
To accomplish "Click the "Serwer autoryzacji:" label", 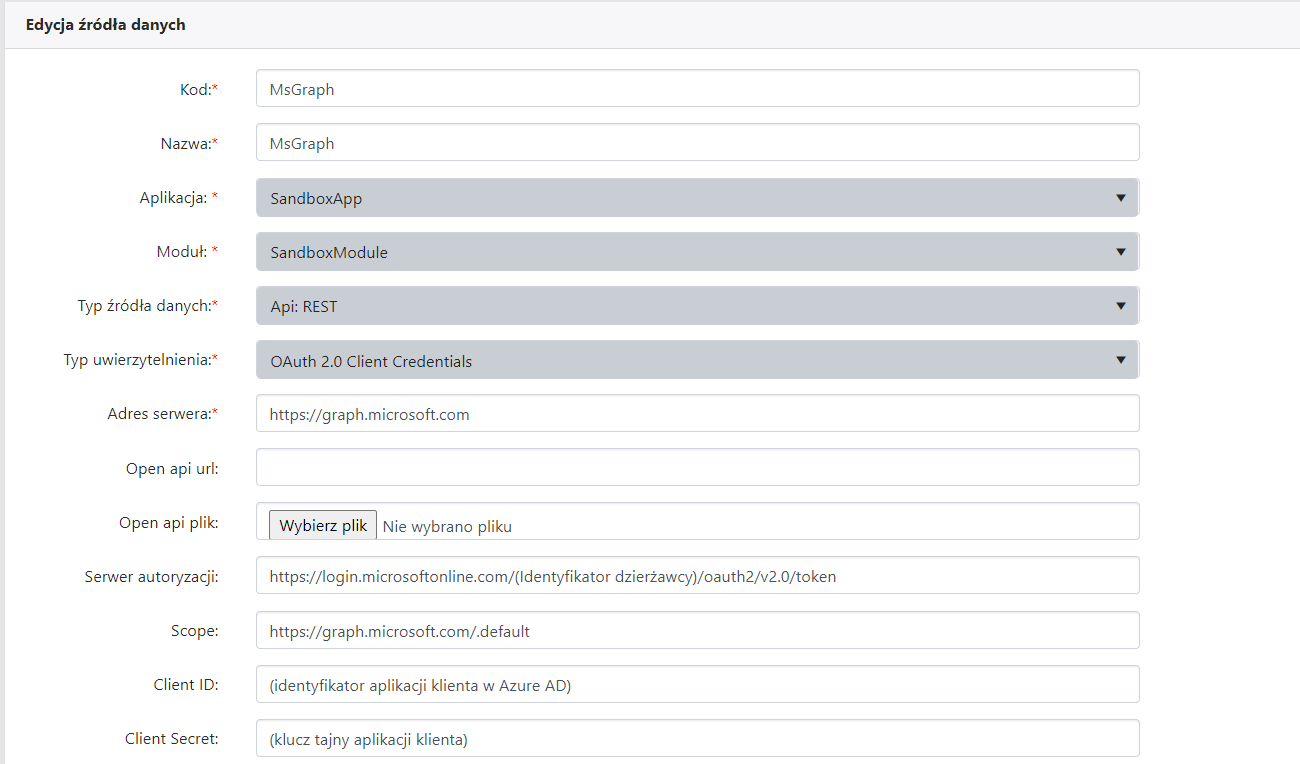I will coord(151,576).
